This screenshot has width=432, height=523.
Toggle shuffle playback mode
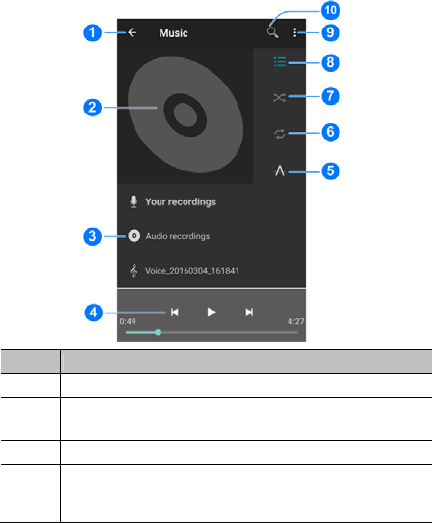tap(280, 97)
